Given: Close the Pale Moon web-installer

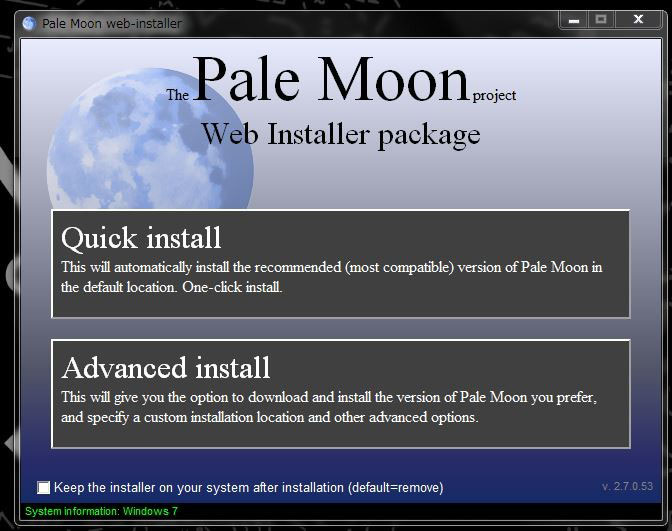Looking at the screenshot, I should (638, 20).
